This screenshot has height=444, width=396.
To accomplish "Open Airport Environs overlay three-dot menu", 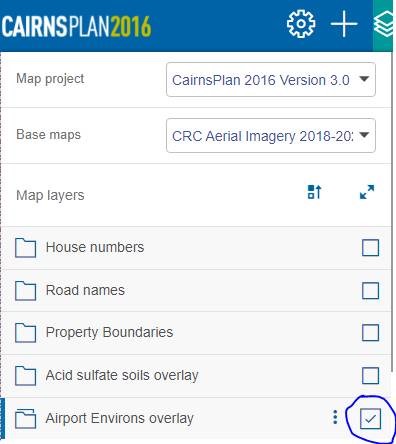I will 335,417.
